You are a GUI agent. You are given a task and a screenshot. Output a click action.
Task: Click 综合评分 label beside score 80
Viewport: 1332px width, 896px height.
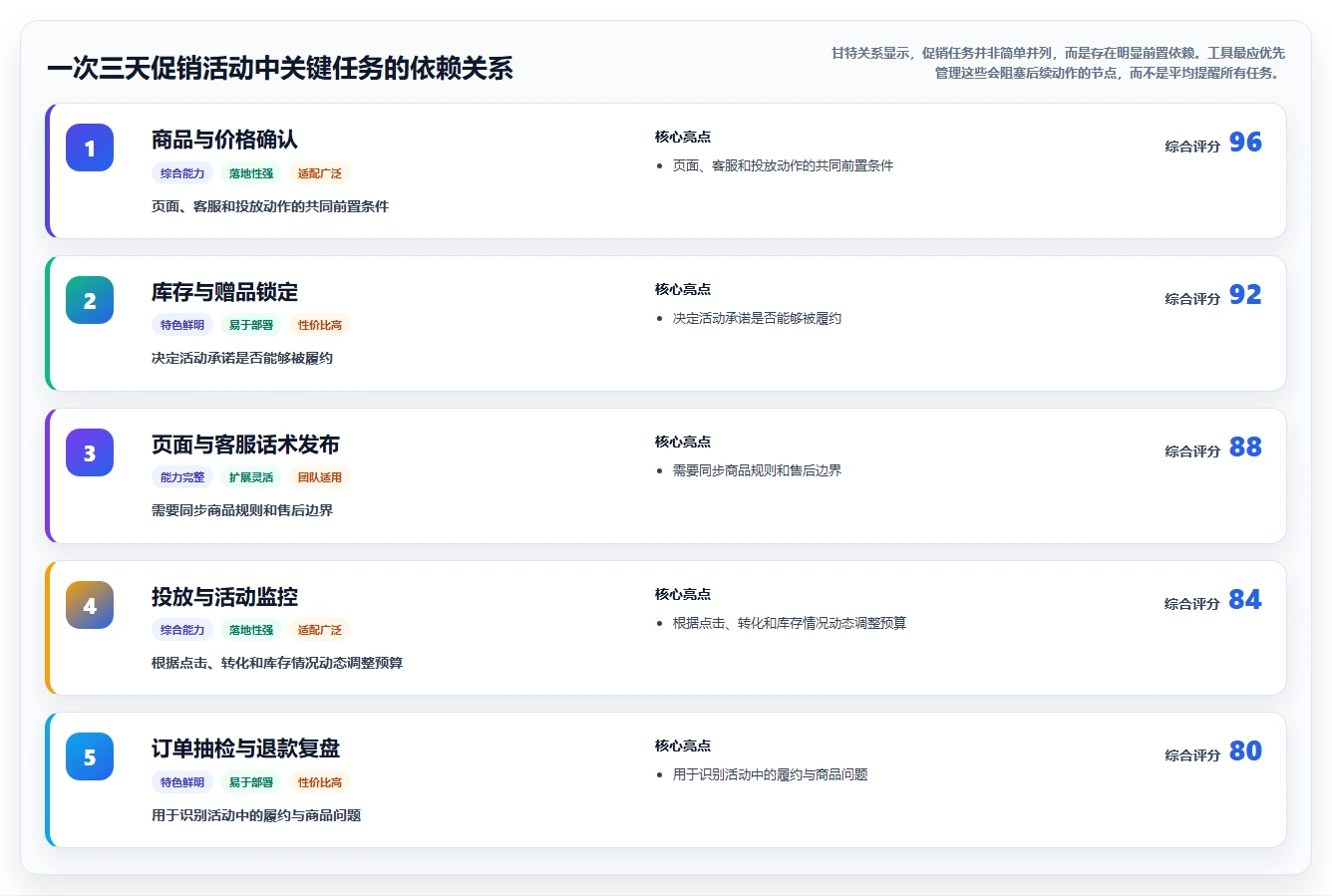point(1192,755)
